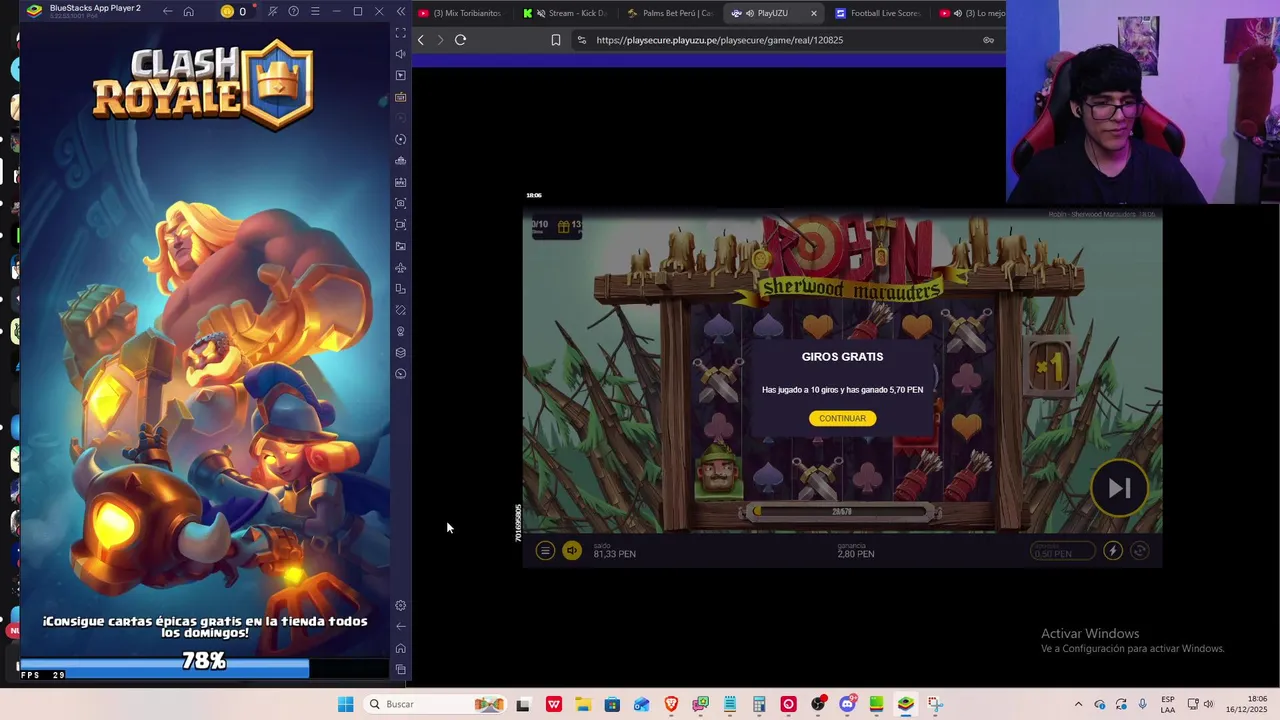Toggle BlueStacks fullscreen mode
This screenshot has height=720, width=1280.
[x=401, y=33]
